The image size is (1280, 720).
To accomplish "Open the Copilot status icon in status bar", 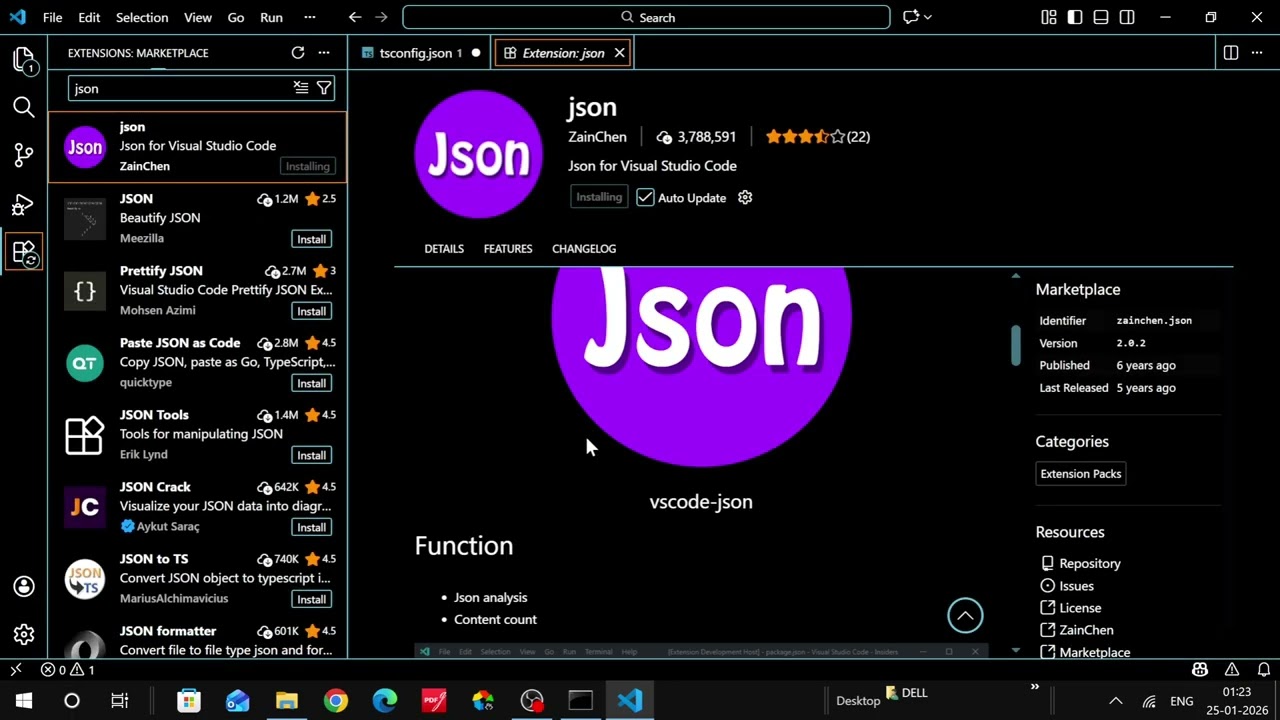I will click(x=1200, y=670).
